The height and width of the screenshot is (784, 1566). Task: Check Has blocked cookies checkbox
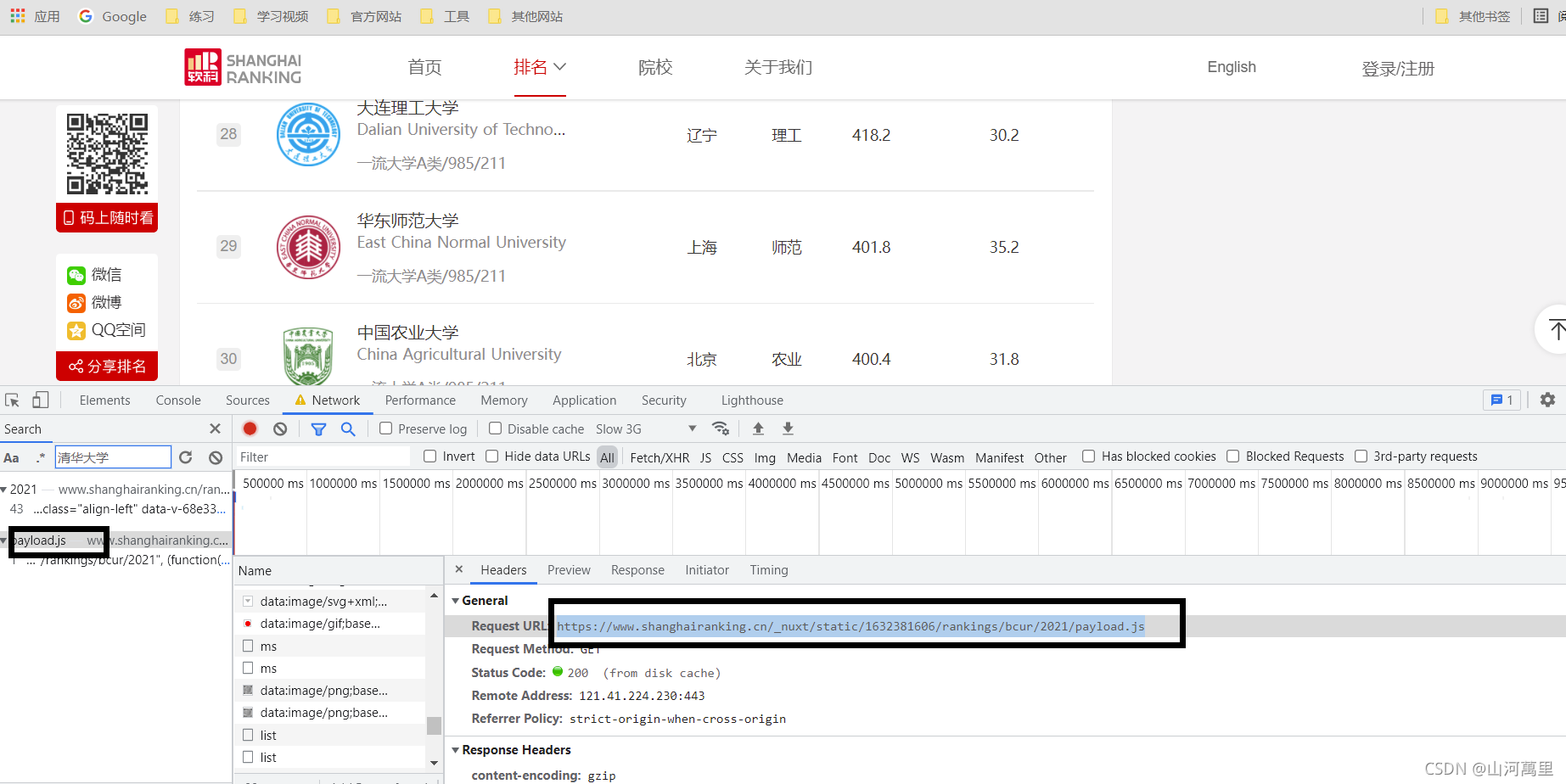1088,456
